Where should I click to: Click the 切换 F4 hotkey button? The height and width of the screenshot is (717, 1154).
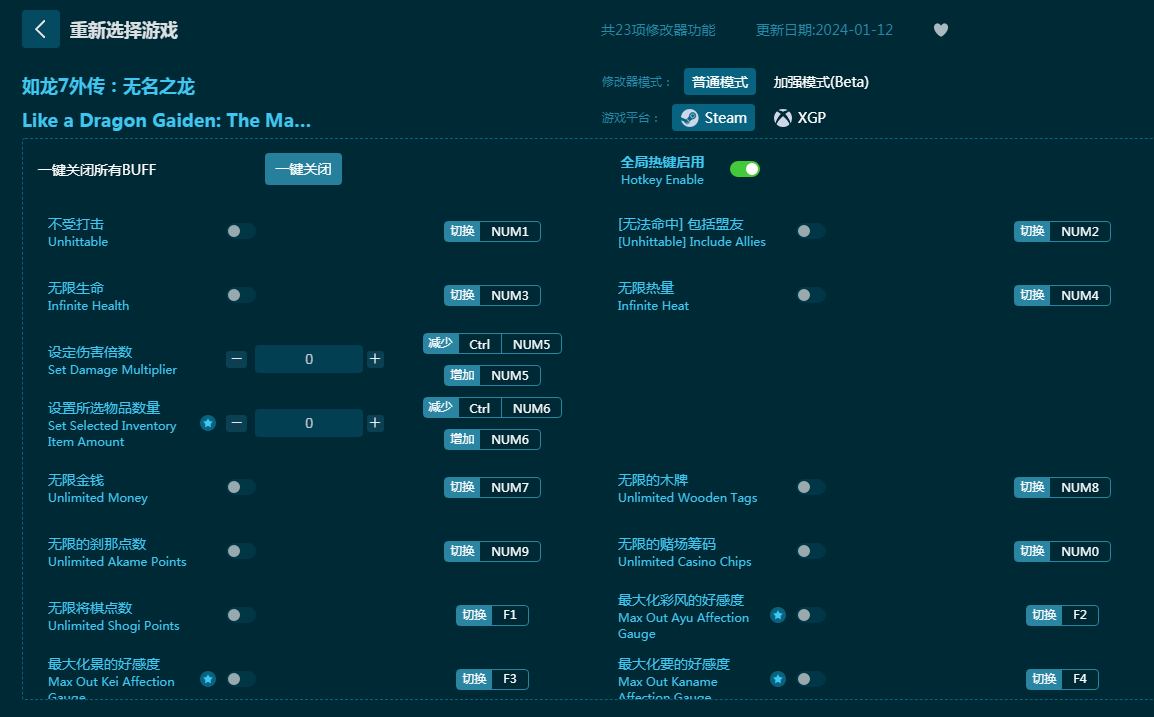coord(1062,679)
